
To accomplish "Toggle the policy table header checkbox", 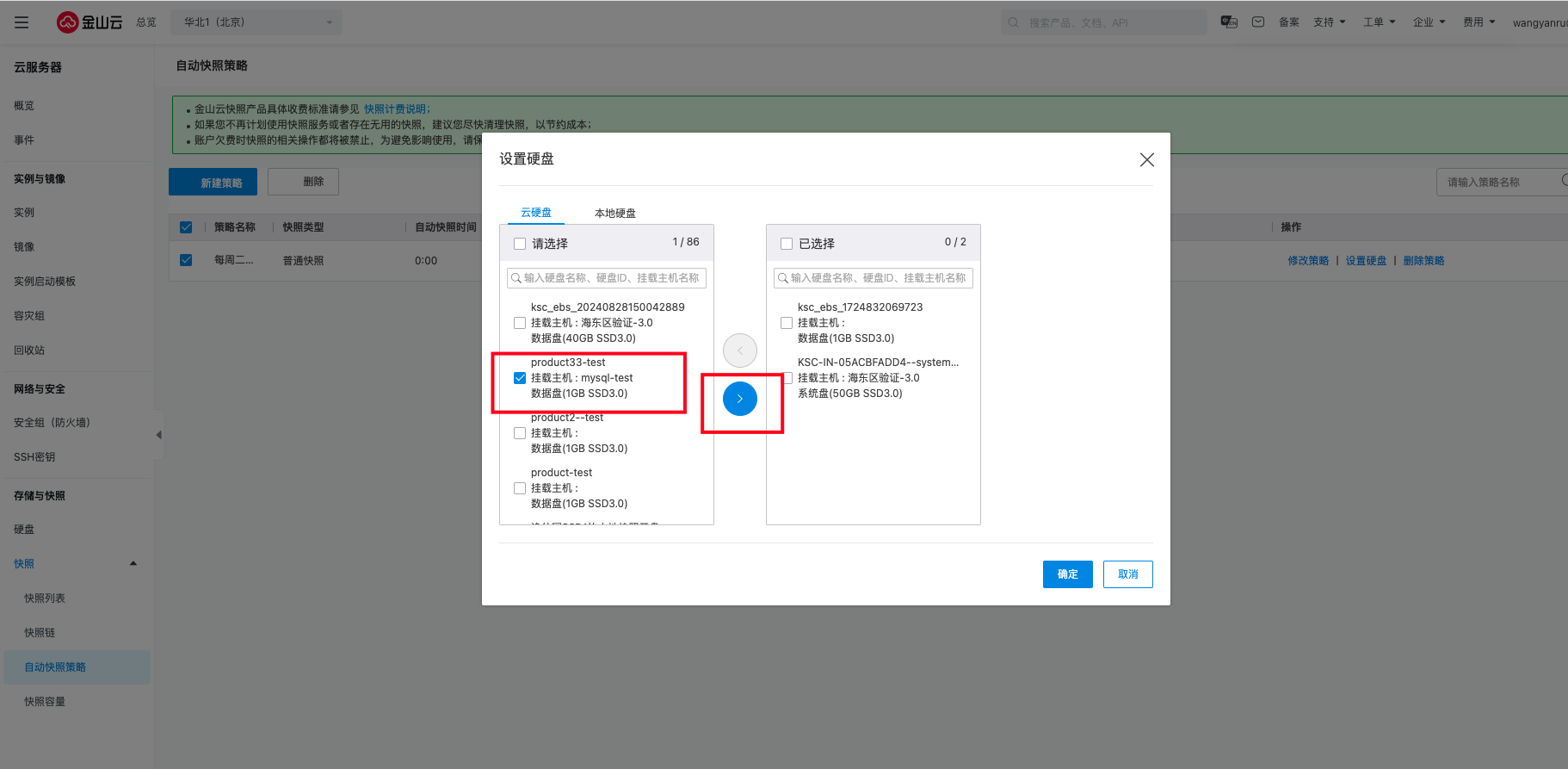I will coord(186,227).
